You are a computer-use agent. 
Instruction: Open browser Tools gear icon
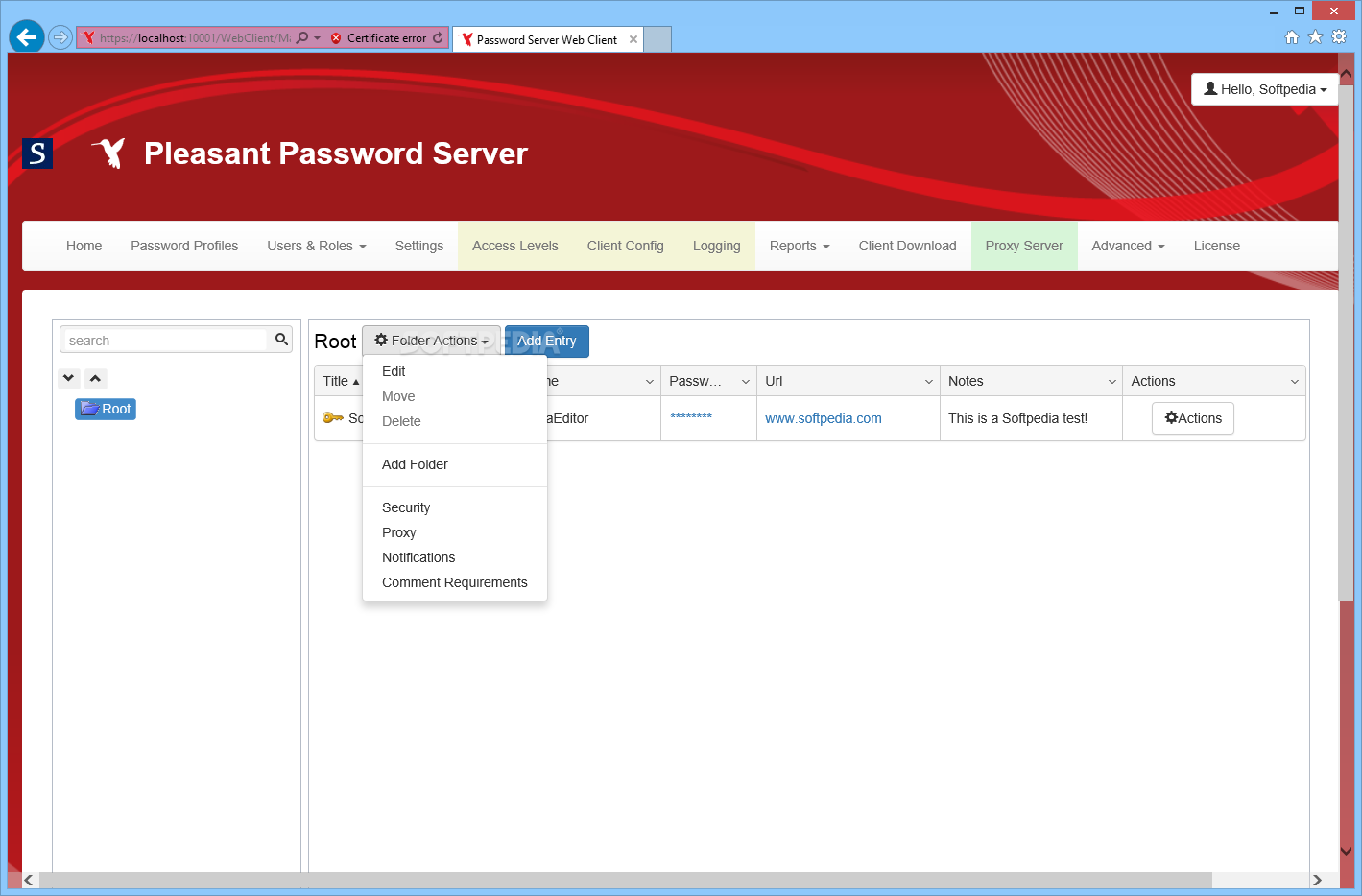click(x=1339, y=37)
